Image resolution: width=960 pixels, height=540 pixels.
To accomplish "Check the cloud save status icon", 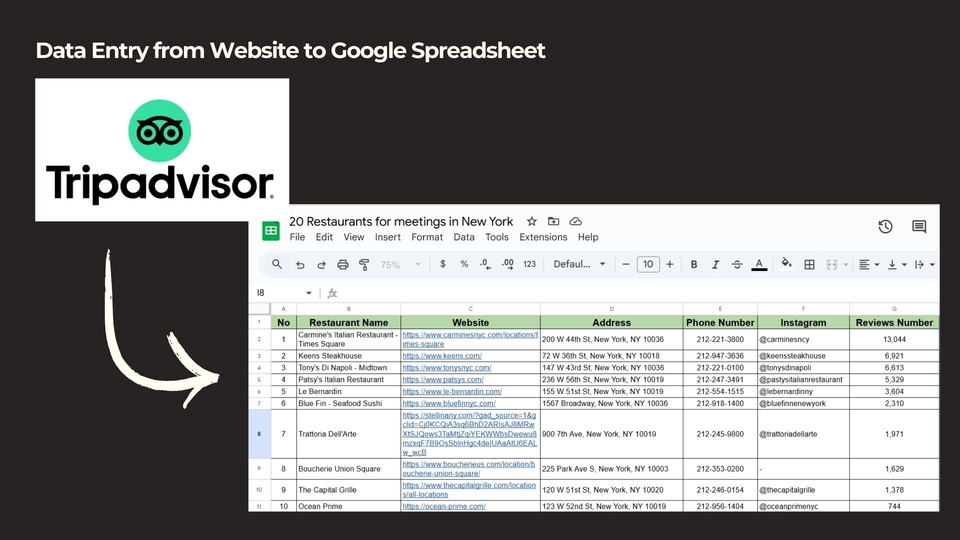I will tap(576, 221).
